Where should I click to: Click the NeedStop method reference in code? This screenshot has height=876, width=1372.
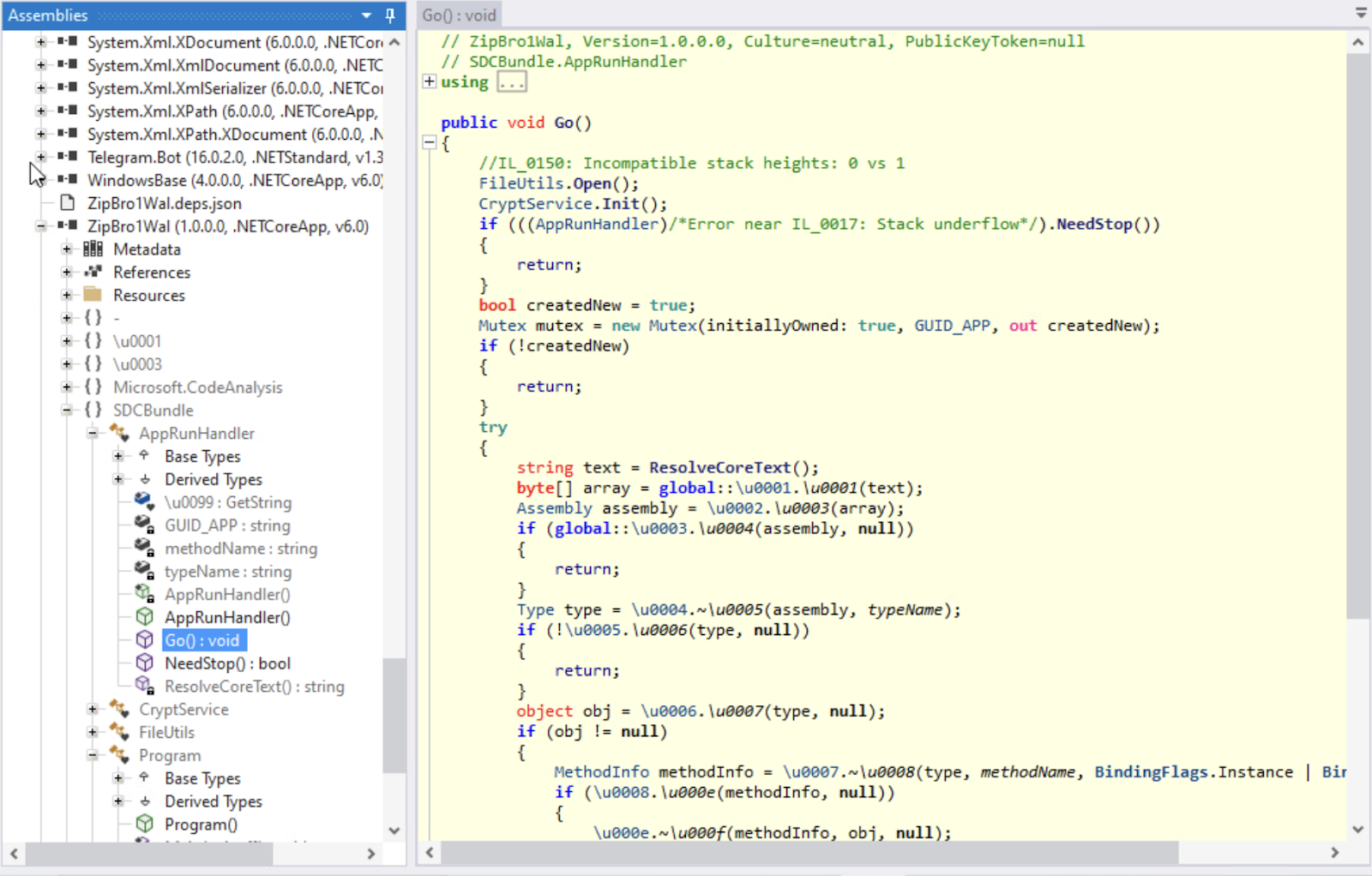pyautogui.click(x=1094, y=225)
